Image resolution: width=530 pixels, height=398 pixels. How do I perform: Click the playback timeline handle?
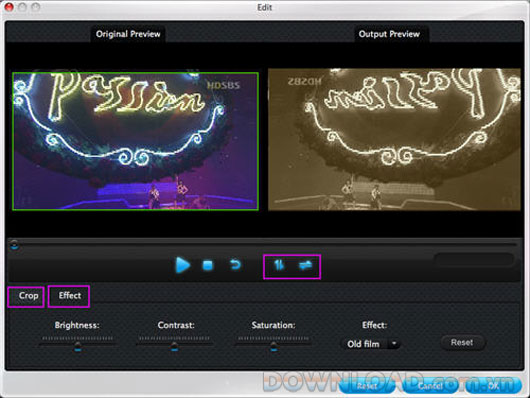click(x=14, y=244)
